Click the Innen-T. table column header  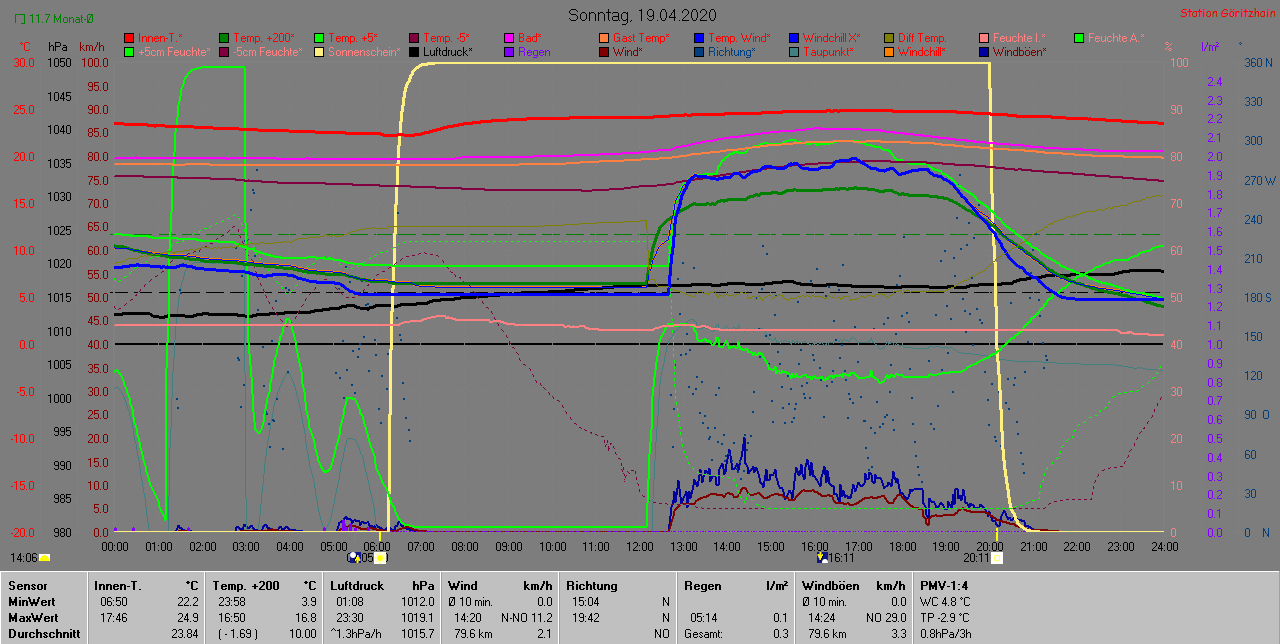point(117,584)
